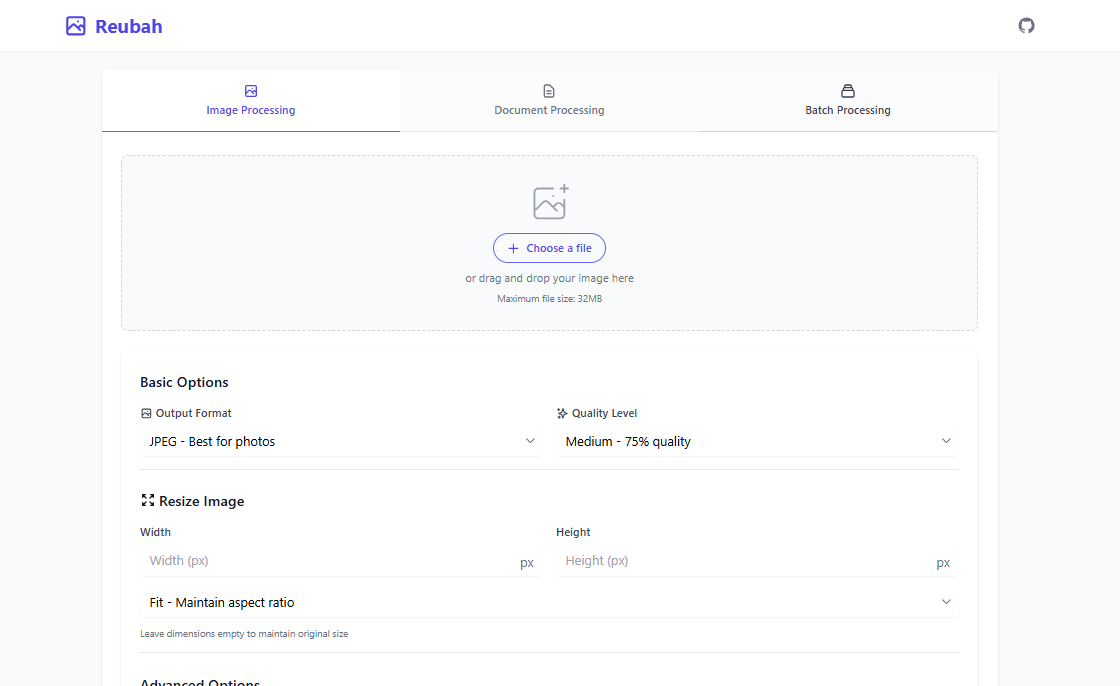Click the Image Processing tab icon

pyautogui.click(x=251, y=91)
